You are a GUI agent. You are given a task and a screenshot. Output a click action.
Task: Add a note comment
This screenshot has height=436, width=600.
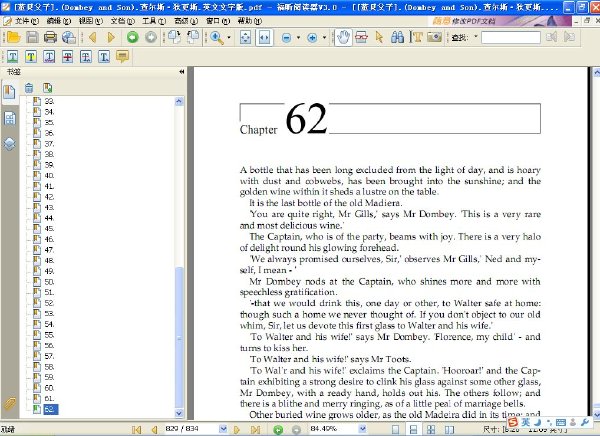click(122, 57)
